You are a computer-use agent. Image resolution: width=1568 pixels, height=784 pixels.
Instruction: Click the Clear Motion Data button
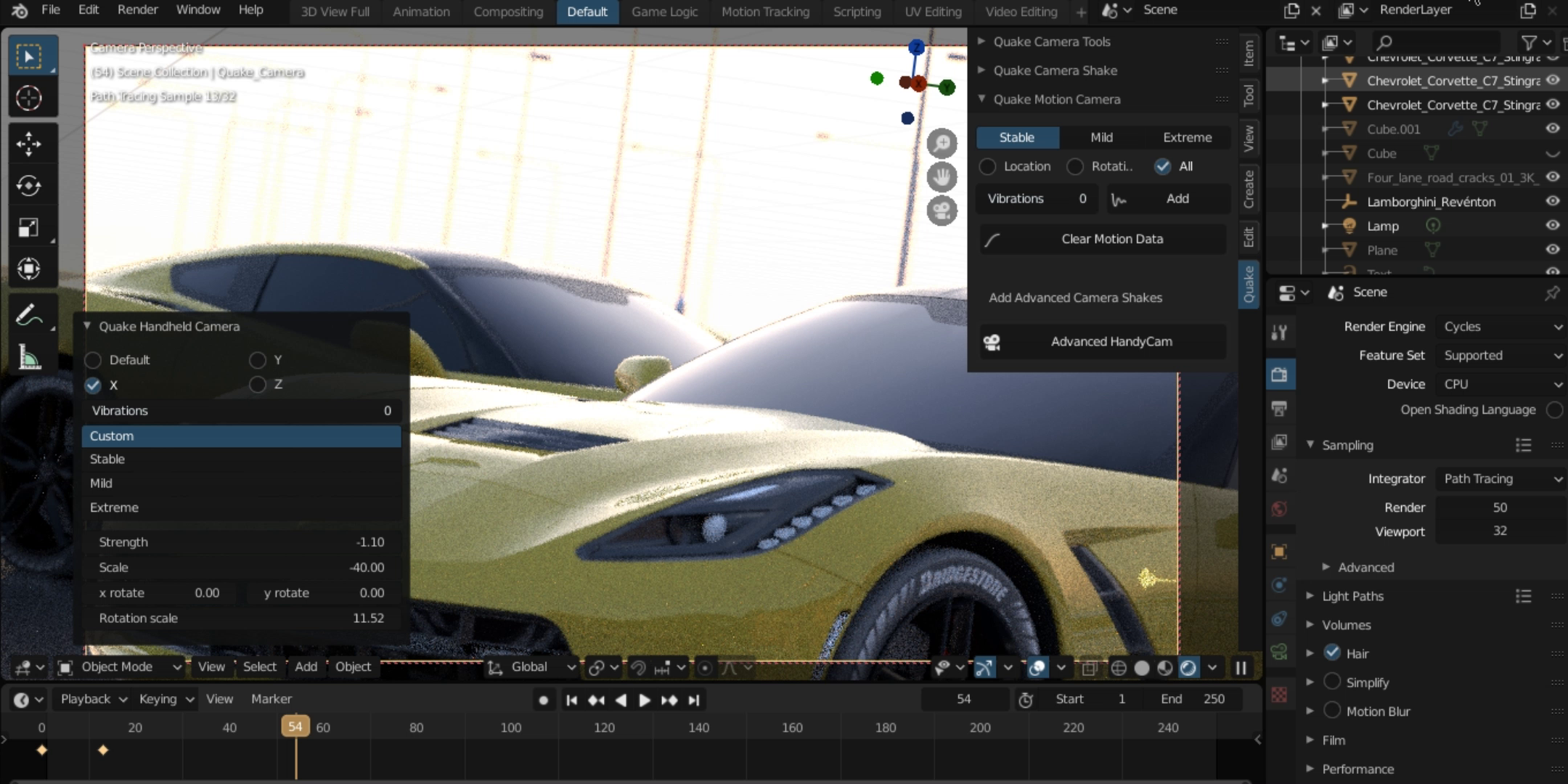point(1111,239)
